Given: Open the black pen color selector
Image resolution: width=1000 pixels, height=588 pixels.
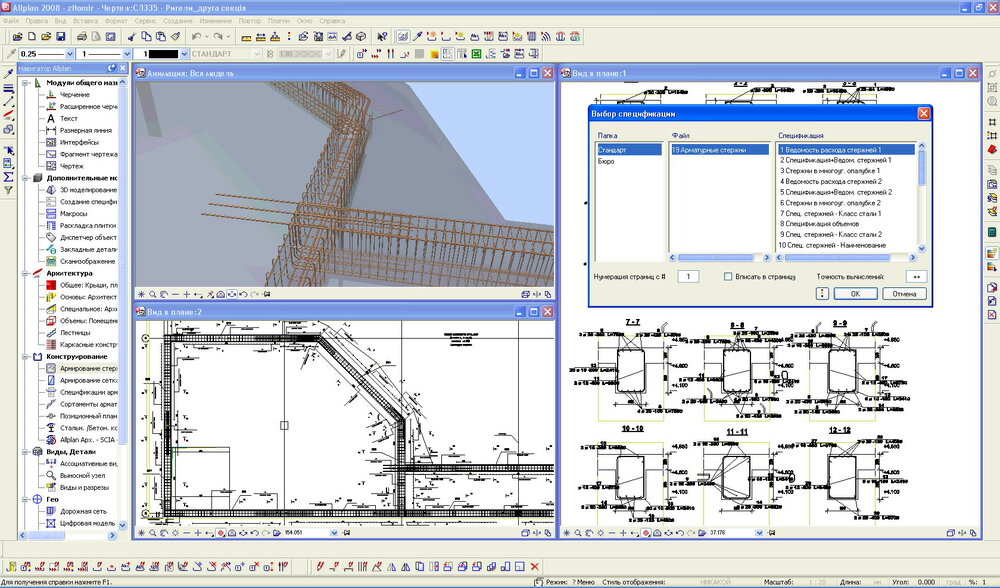Looking at the screenshot, I should [x=166, y=53].
